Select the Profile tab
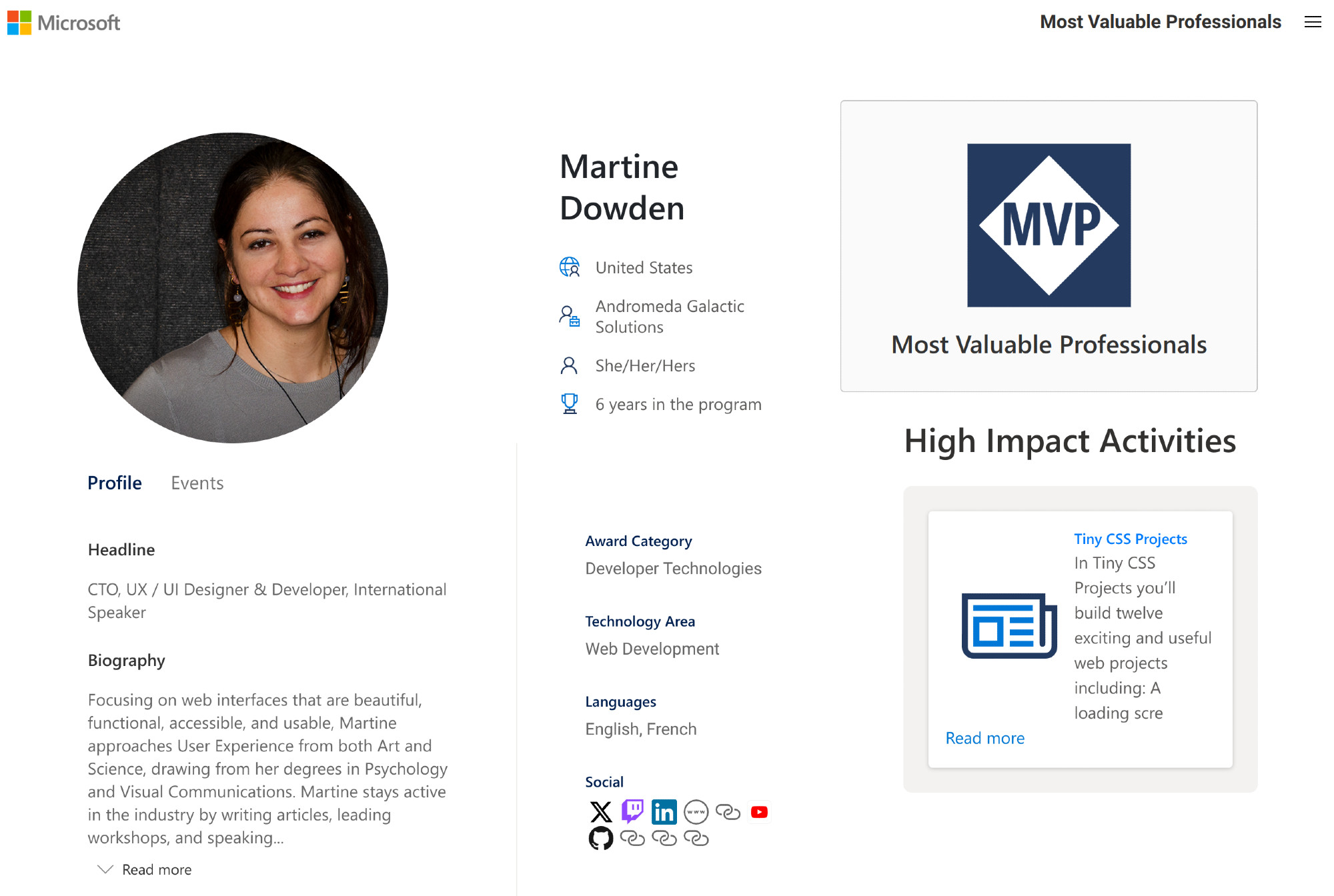Screen dimensions: 1334x896 point(114,483)
